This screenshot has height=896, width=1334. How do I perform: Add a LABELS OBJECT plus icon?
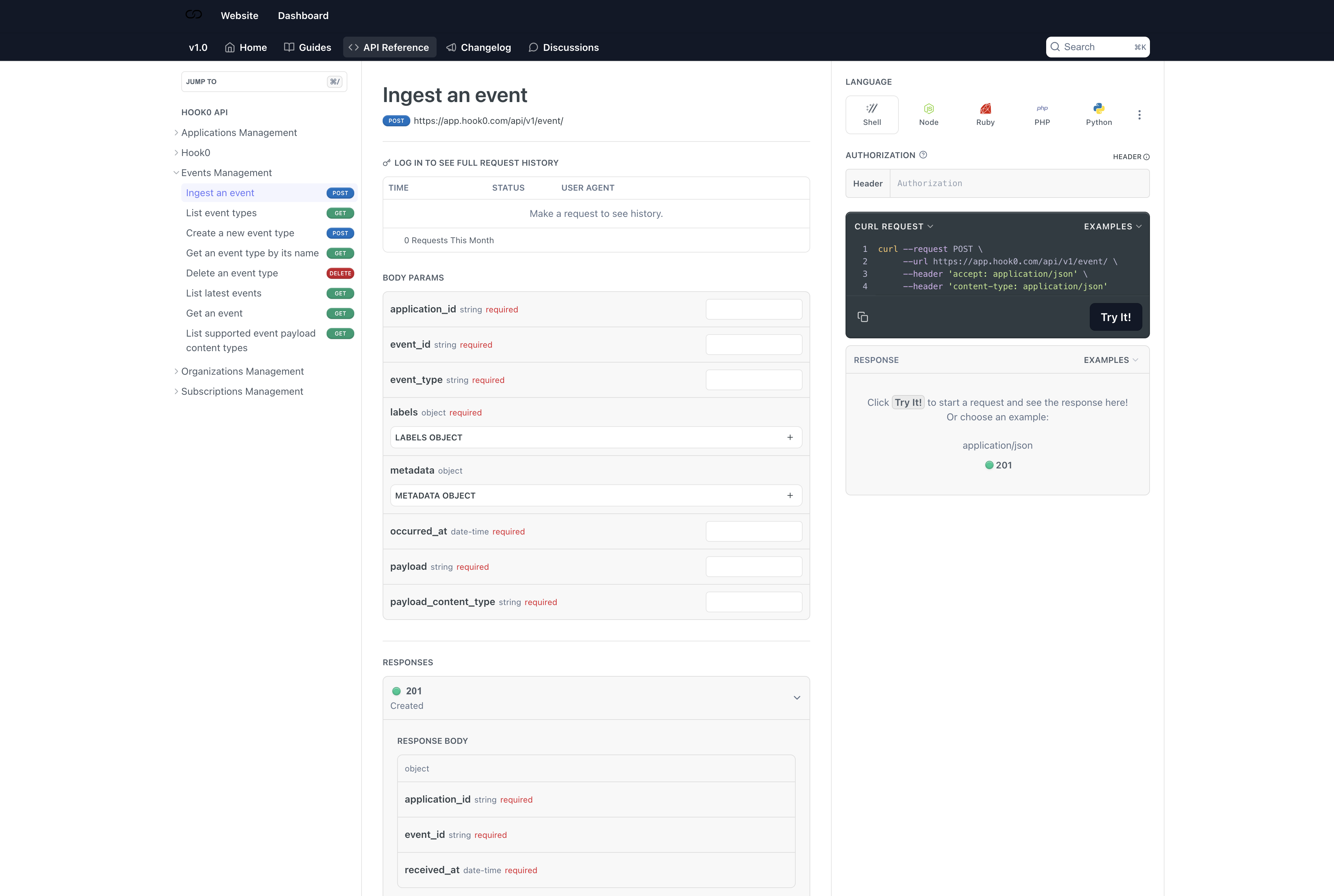[x=790, y=438]
